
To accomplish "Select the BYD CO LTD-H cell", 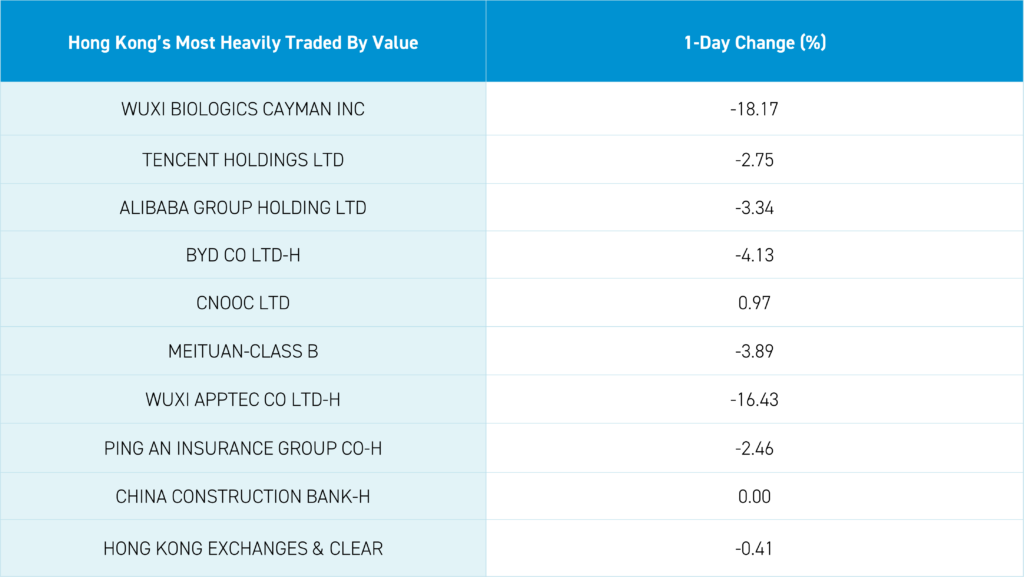I will click(x=243, y=256).
